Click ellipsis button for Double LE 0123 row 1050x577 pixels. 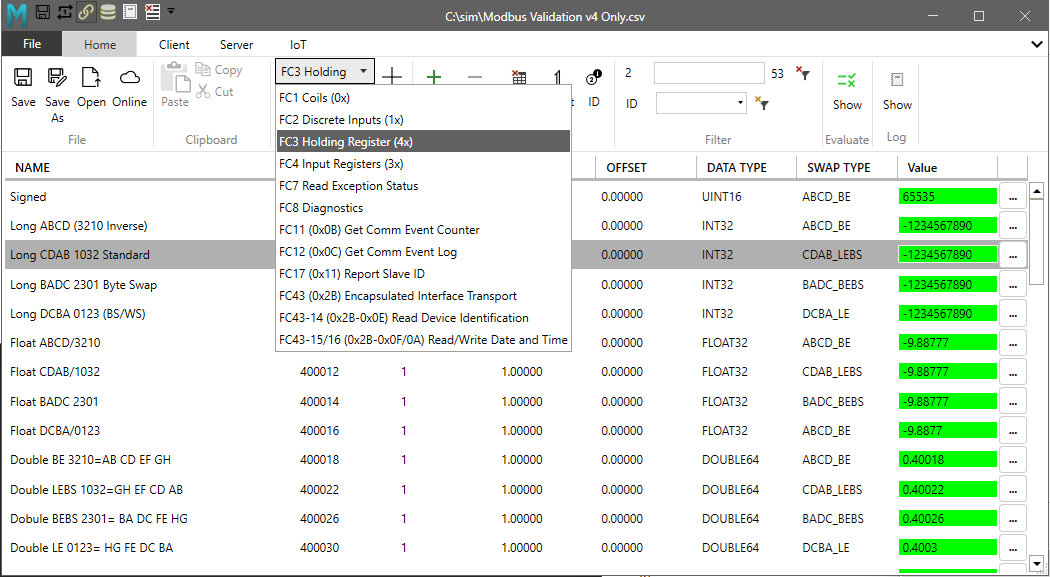tap(1012, 548)
